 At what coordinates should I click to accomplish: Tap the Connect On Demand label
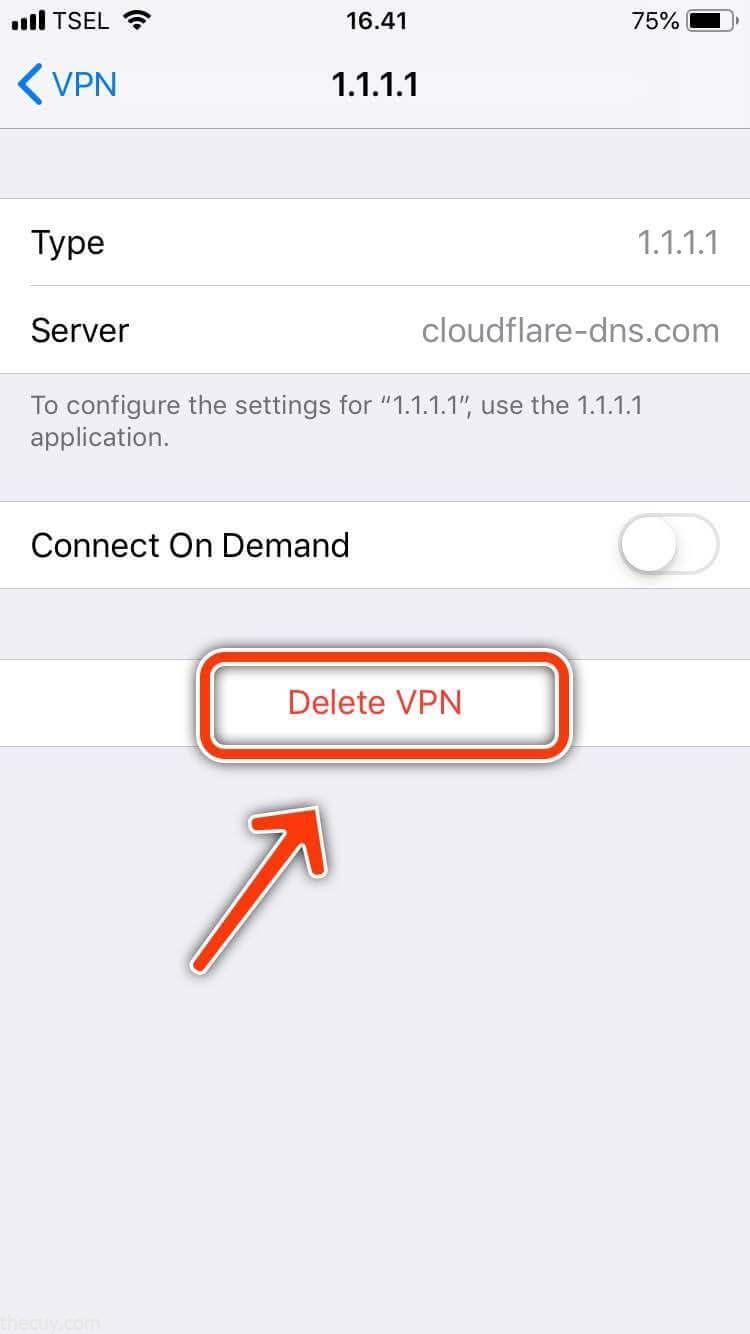coord(190,545)
